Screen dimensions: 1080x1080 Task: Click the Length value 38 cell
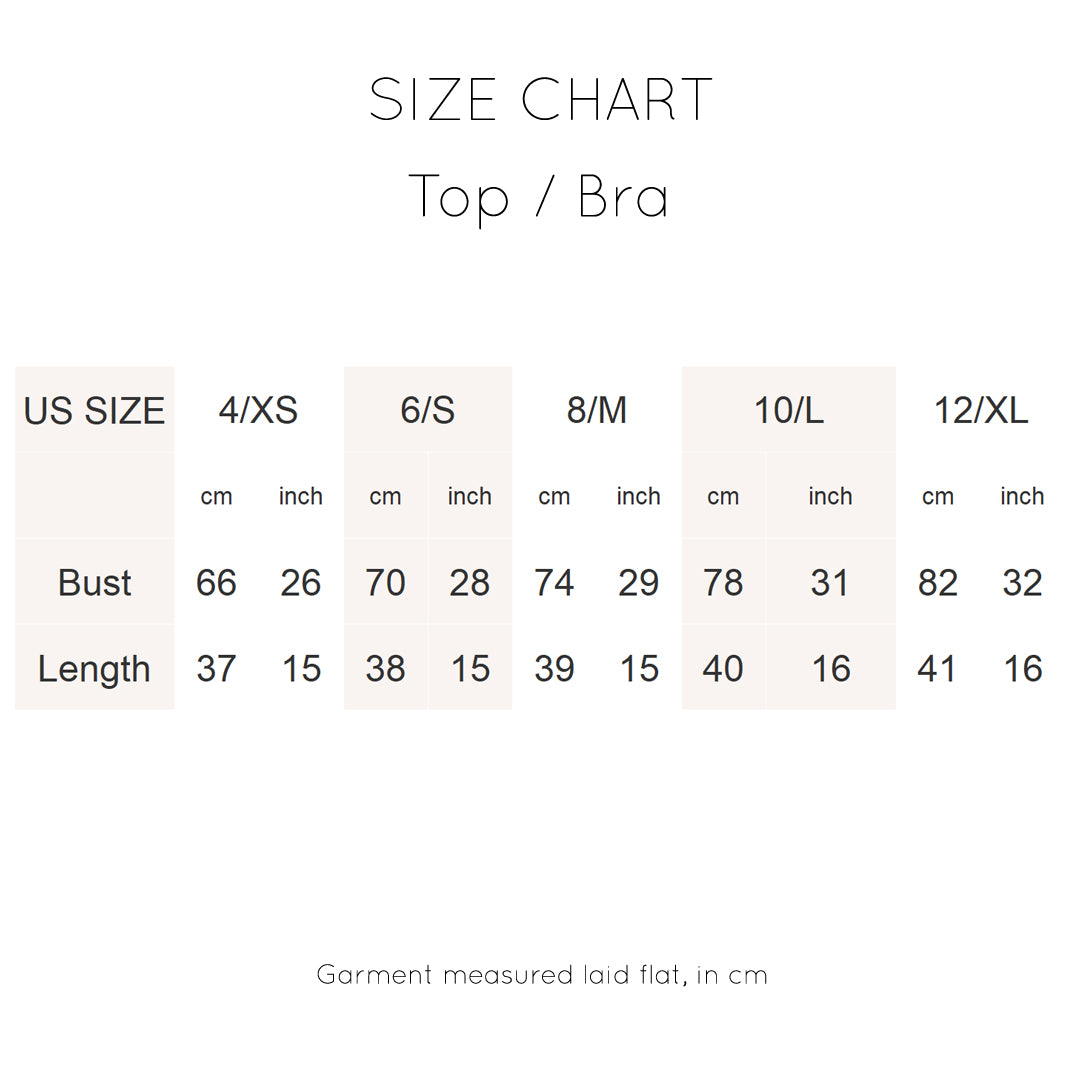(x=385, y=669)
